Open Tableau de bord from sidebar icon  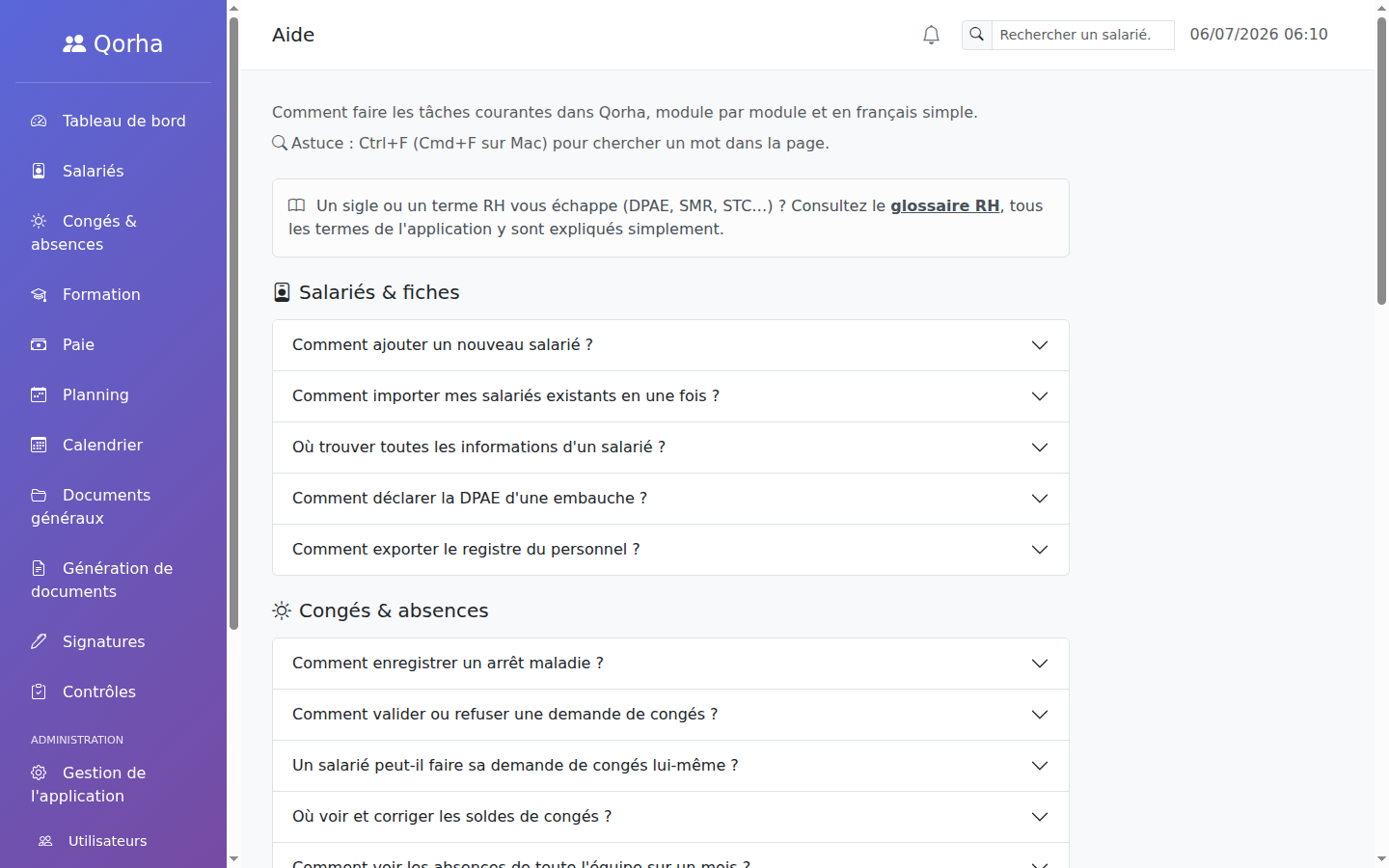pyautogui.click(x=39, y=121)
